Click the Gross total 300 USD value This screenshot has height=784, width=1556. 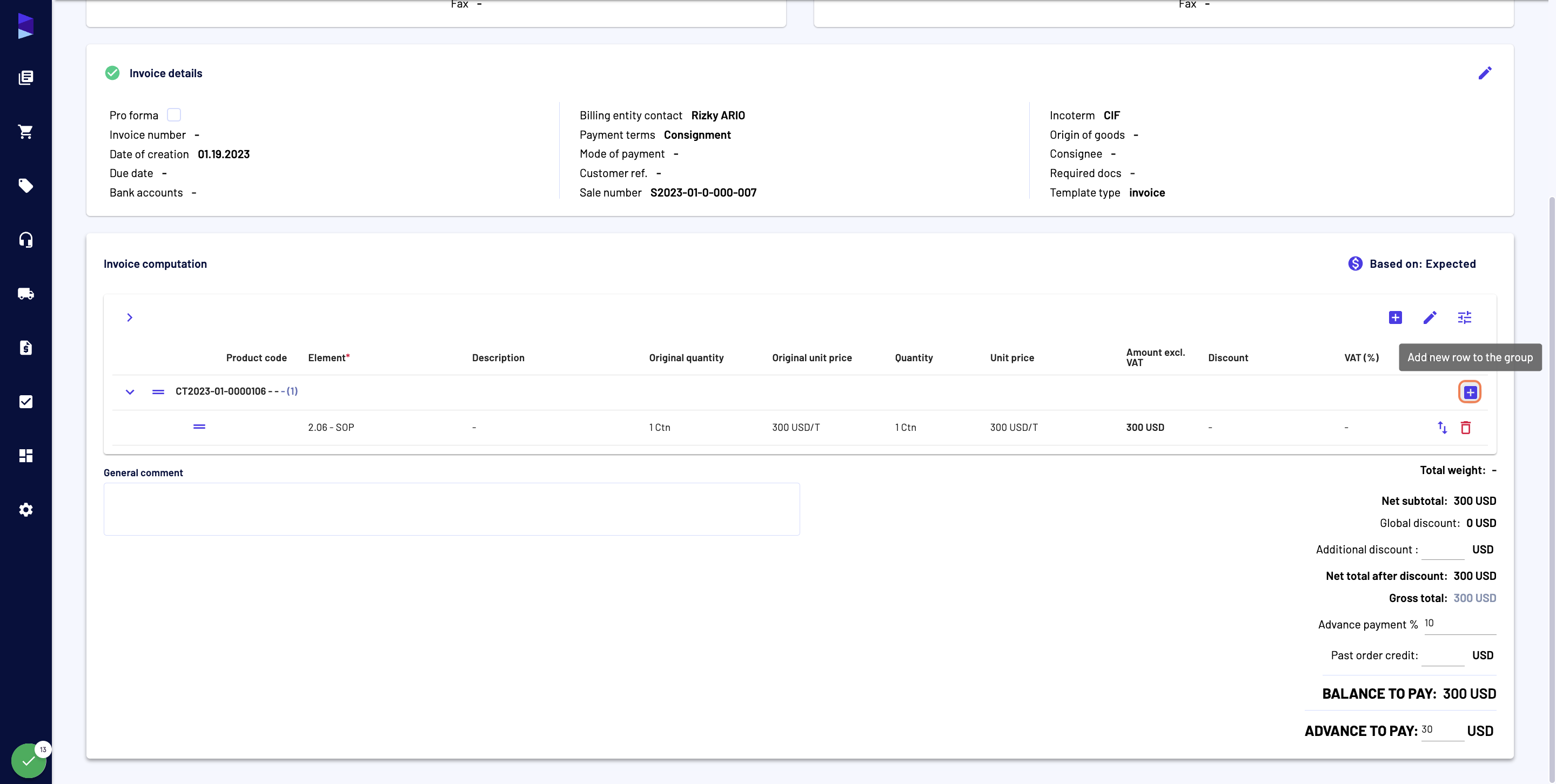(1474, 598)
